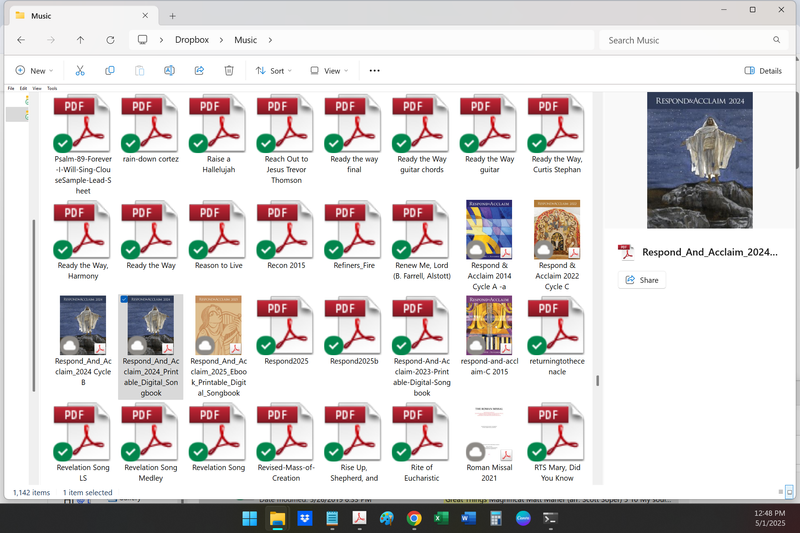This screenshot has width=800, height=533.
Task: Switch to large icons view in status bar
Action: (x=790, y=492)
